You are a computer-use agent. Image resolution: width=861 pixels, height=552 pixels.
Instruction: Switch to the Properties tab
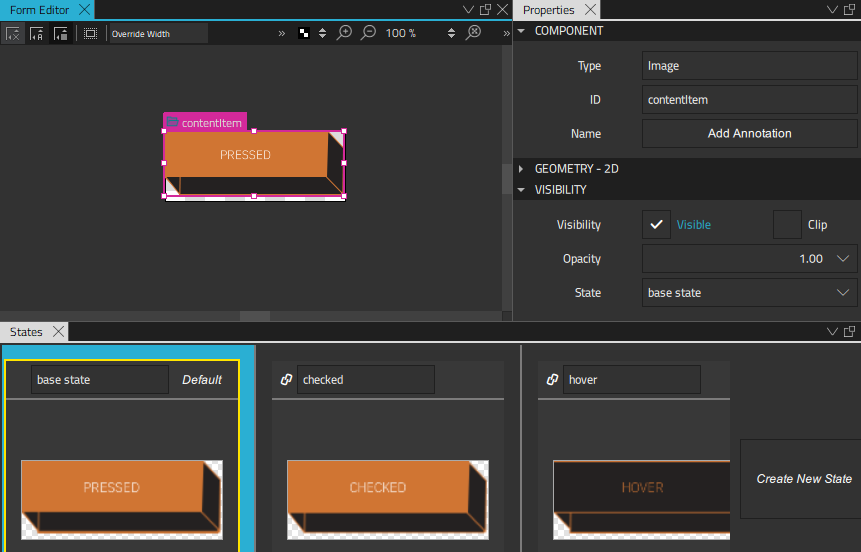(x=549, y=10)
